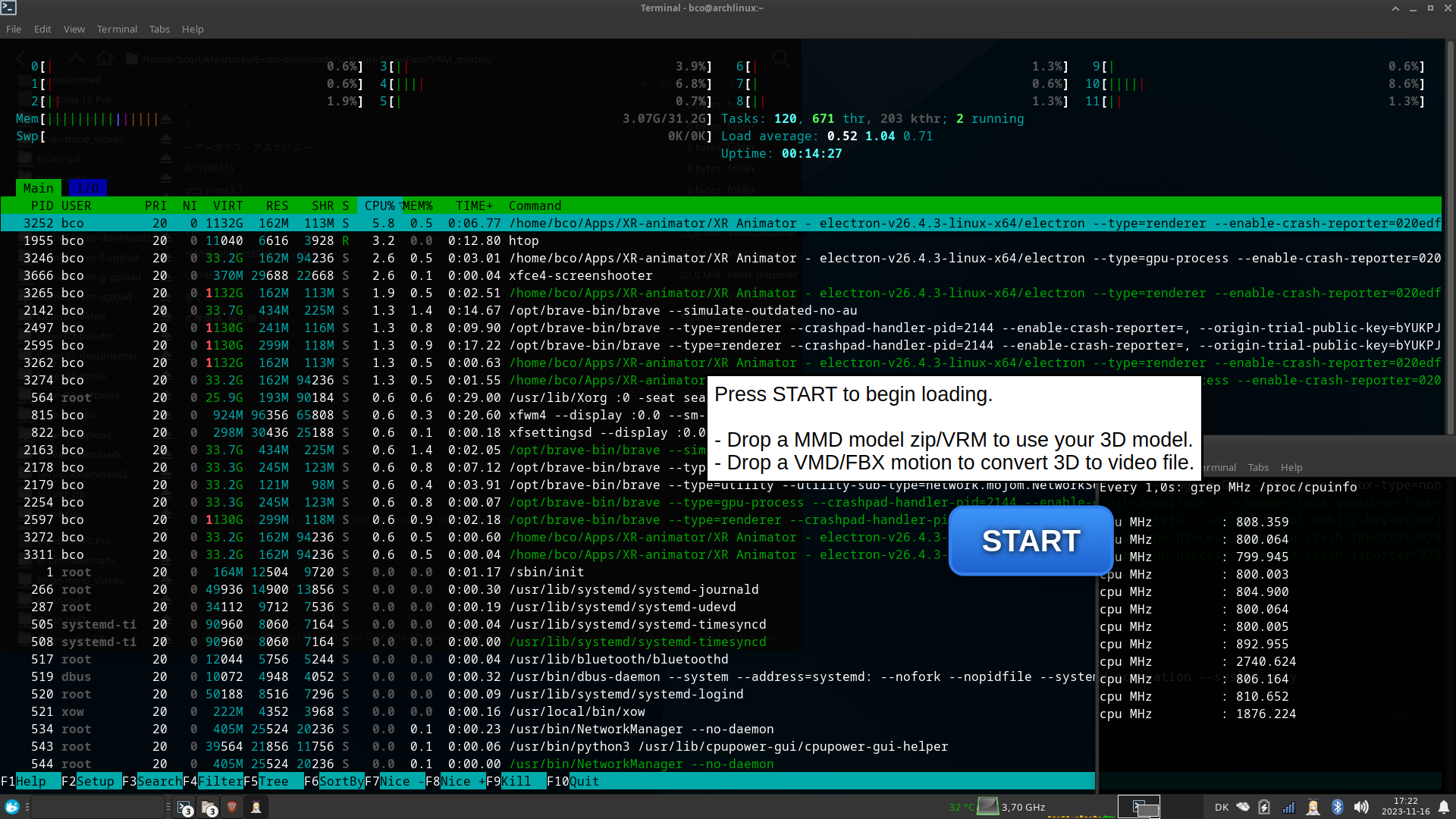Click the battery power tray icon

coord(1264,807)
